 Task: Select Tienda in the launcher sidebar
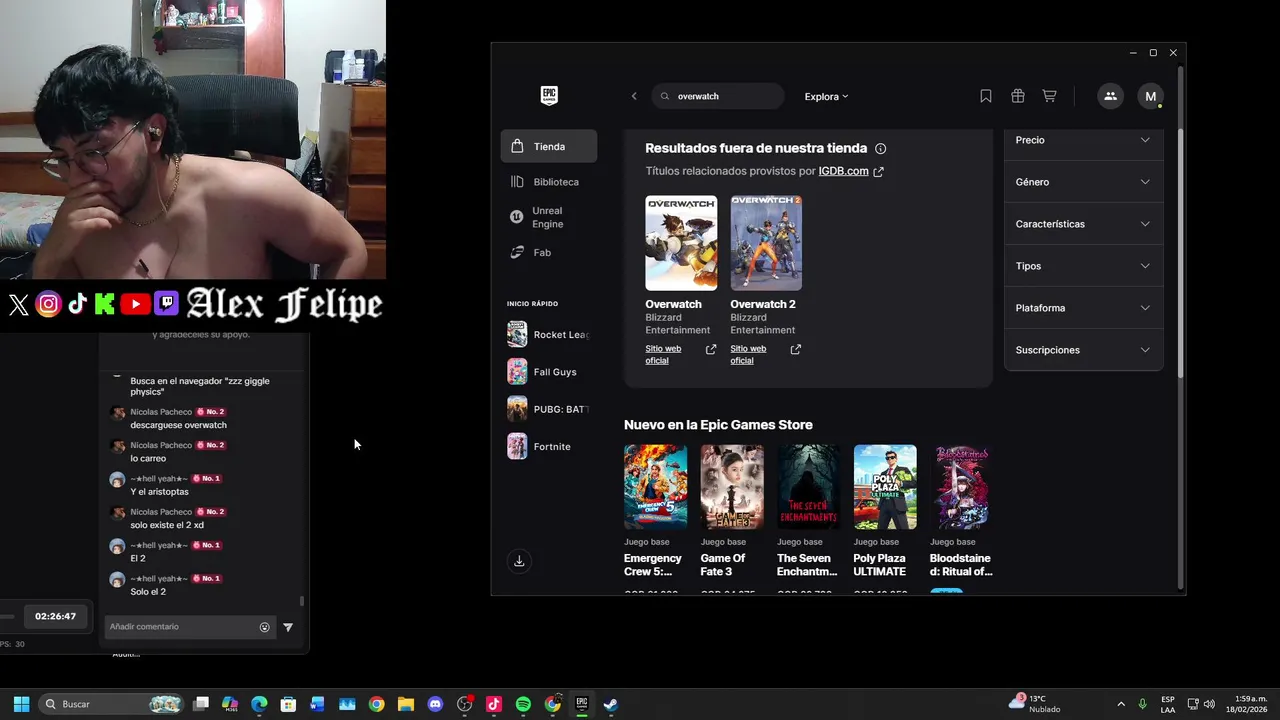tap(549, 146)
